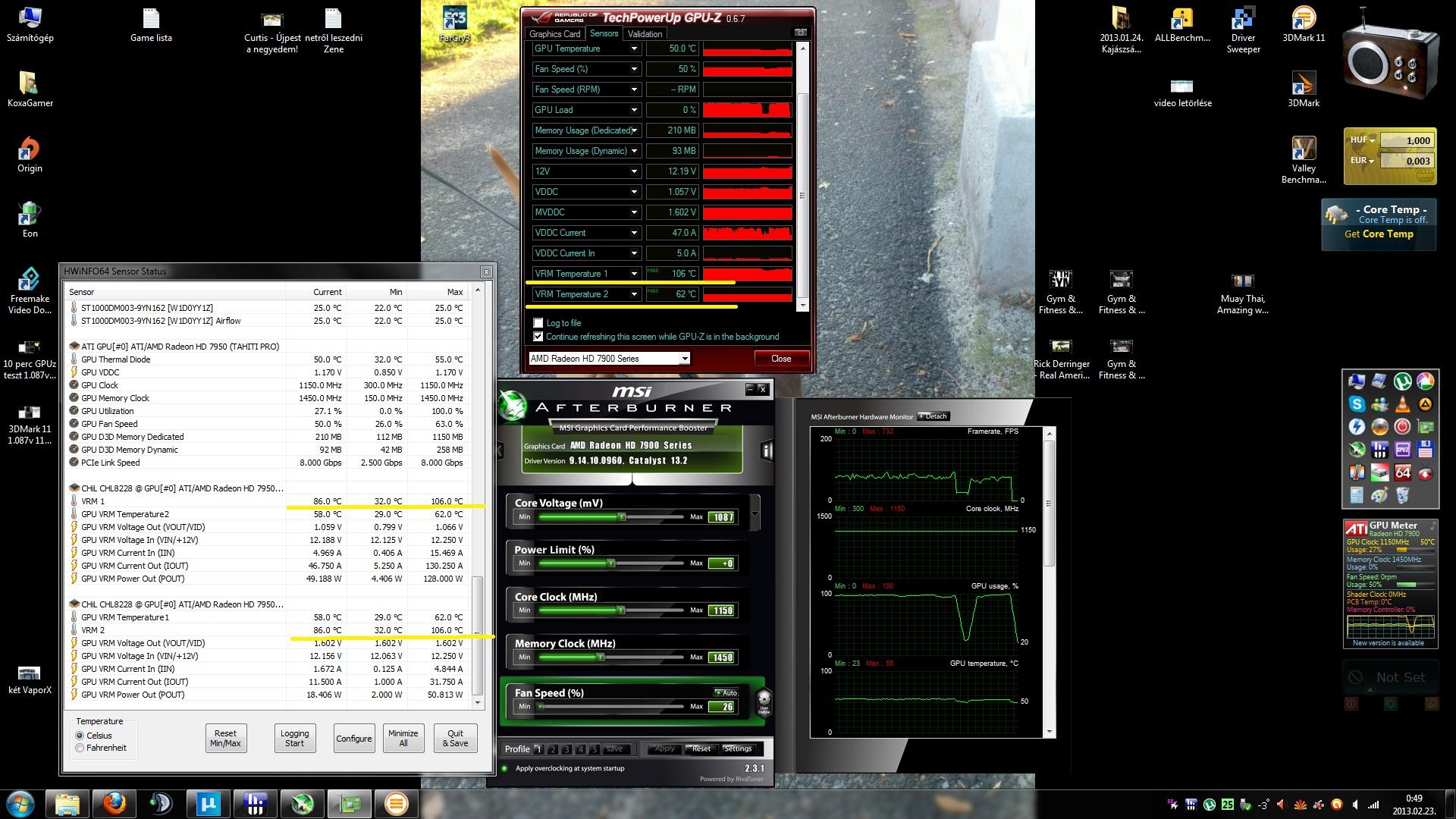Open the GPU Temperature sensor dropdown
The image size is (1456, 819).
coord(634,49)
